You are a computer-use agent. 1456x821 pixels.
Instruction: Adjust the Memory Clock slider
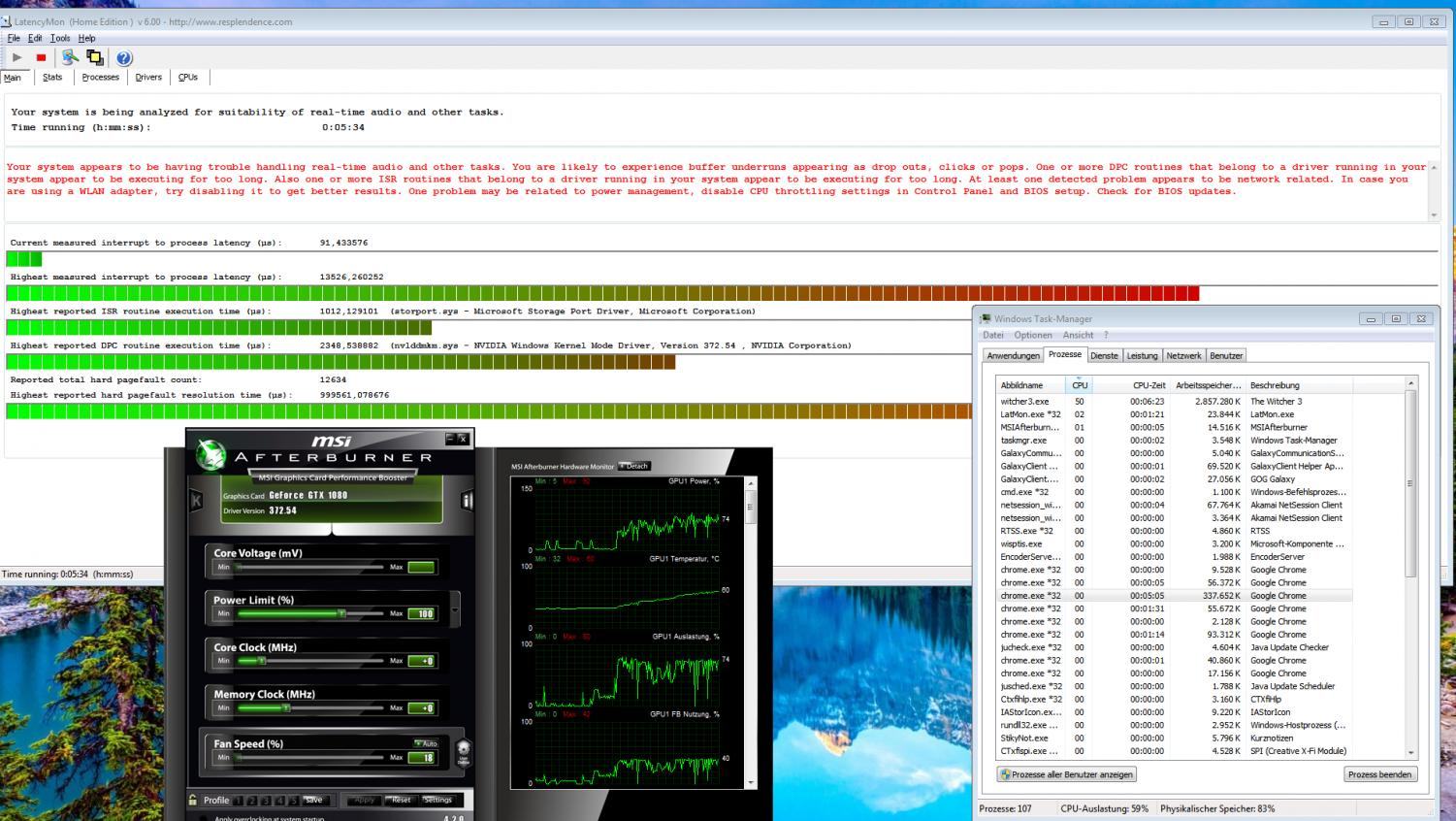pos(309,708)
